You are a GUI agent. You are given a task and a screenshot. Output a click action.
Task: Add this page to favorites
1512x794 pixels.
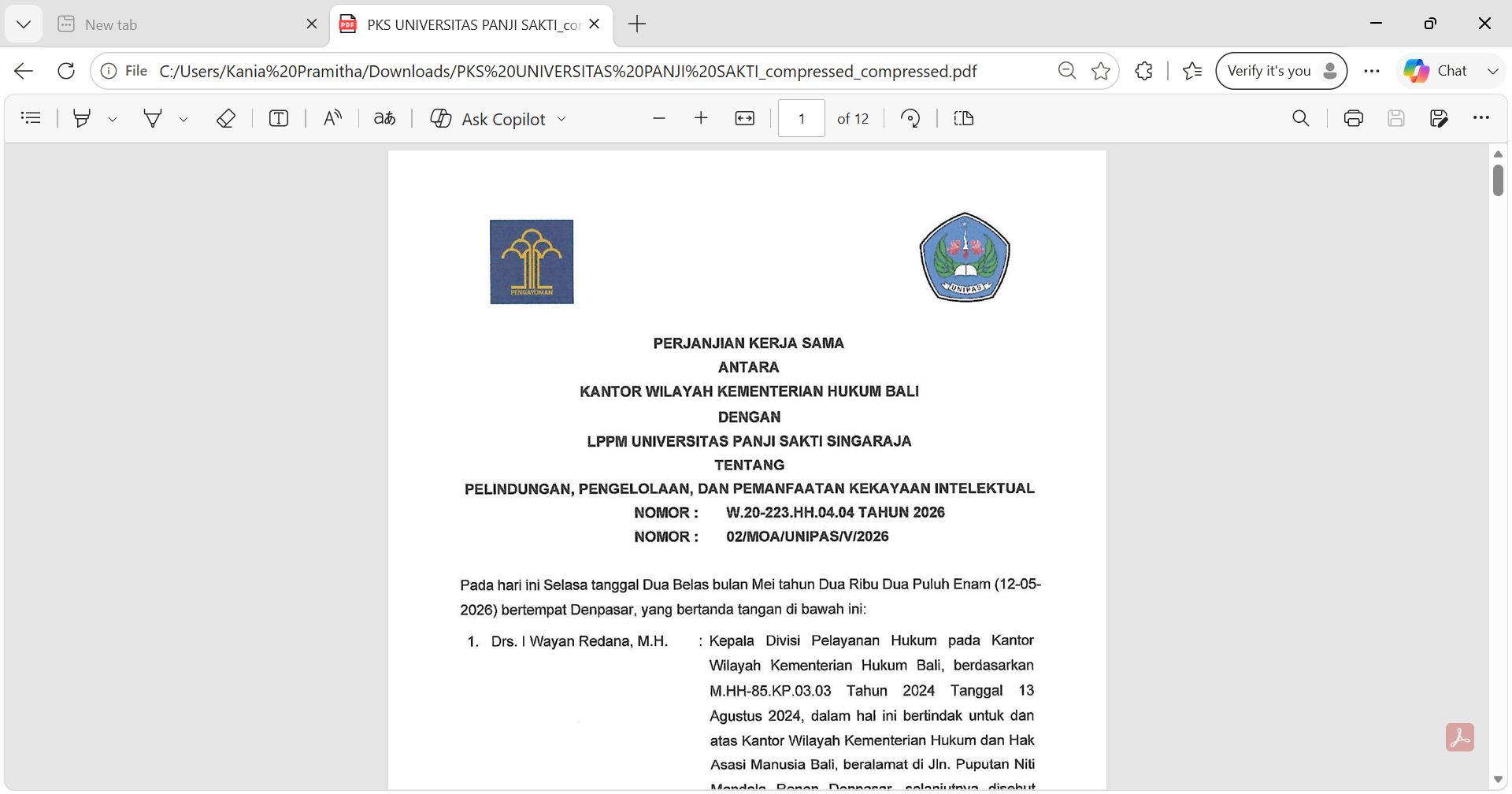[x=1101, y=71]
